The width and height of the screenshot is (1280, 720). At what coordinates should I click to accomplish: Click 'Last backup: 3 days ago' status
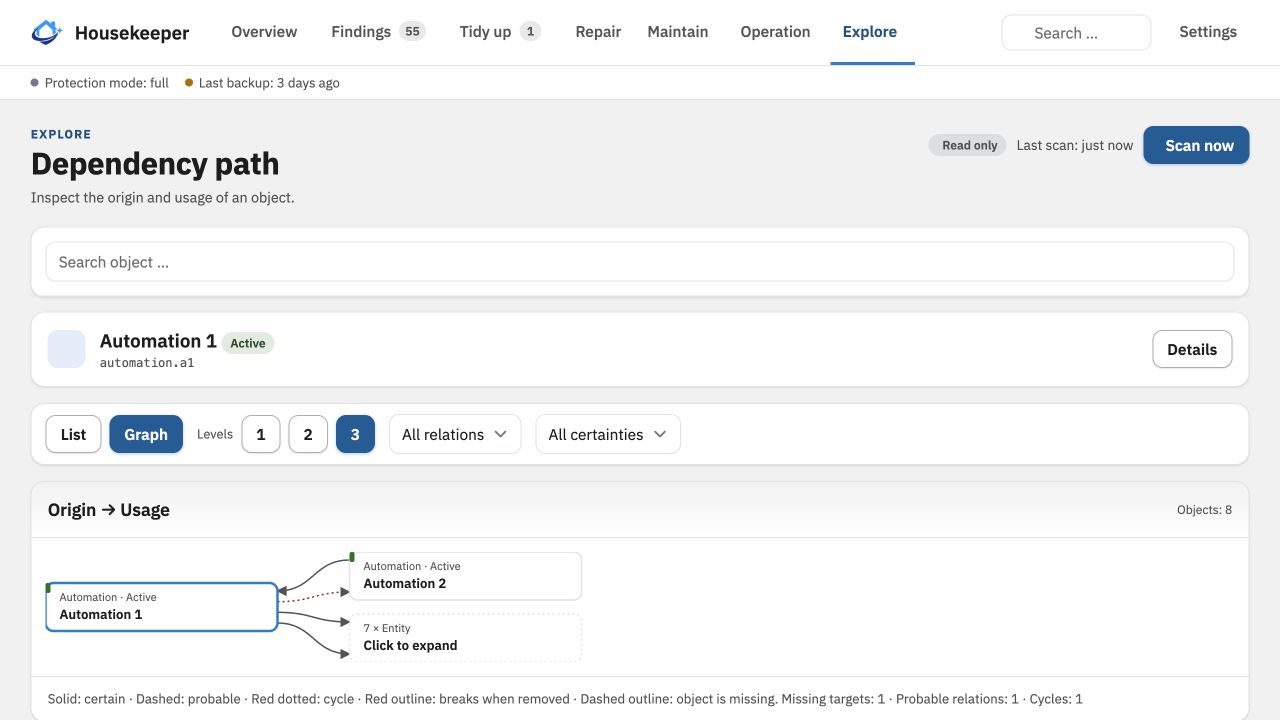pyautogui.click(x=262, y=83)
